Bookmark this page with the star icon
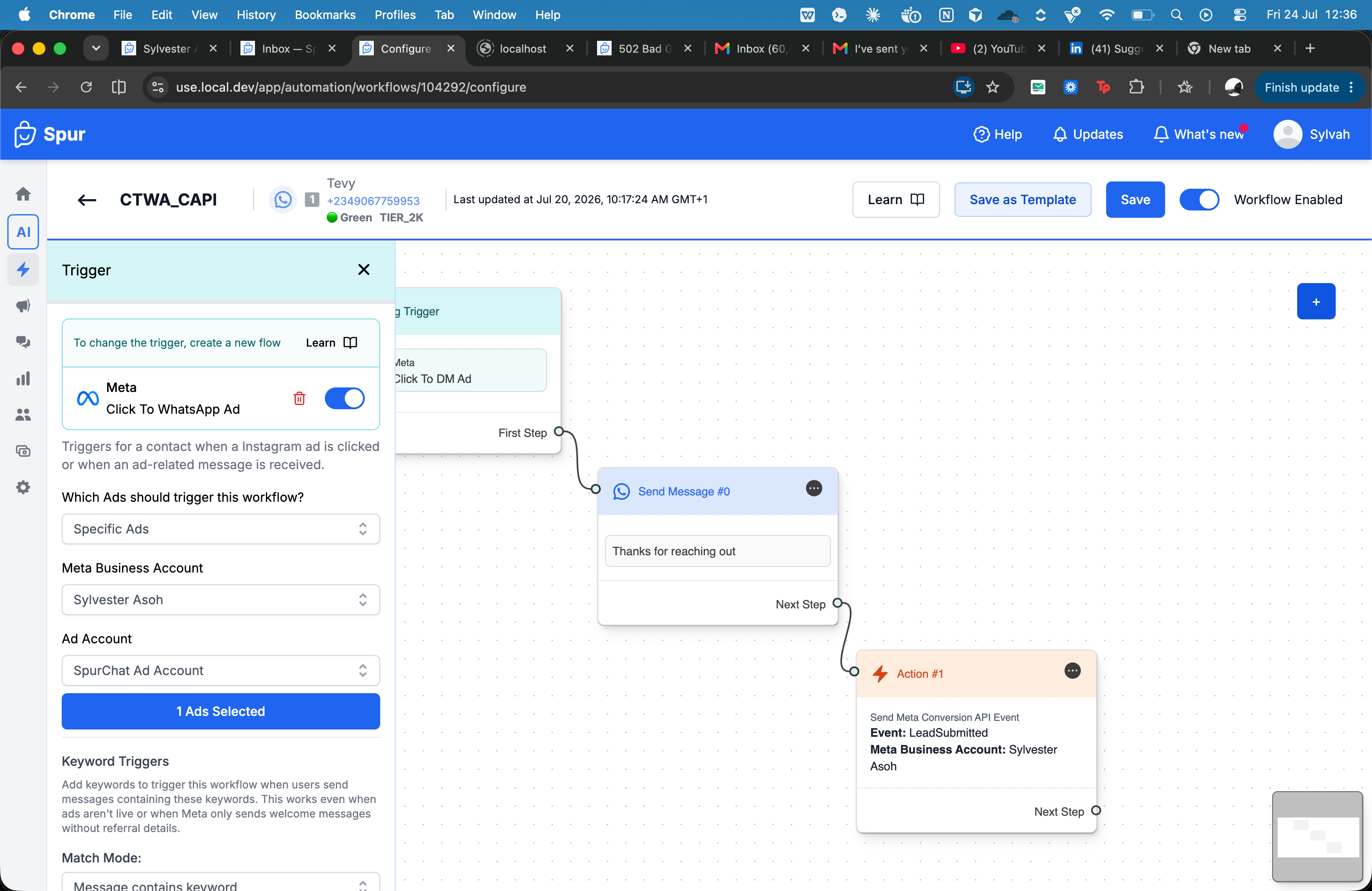 [x=993, y=87]
